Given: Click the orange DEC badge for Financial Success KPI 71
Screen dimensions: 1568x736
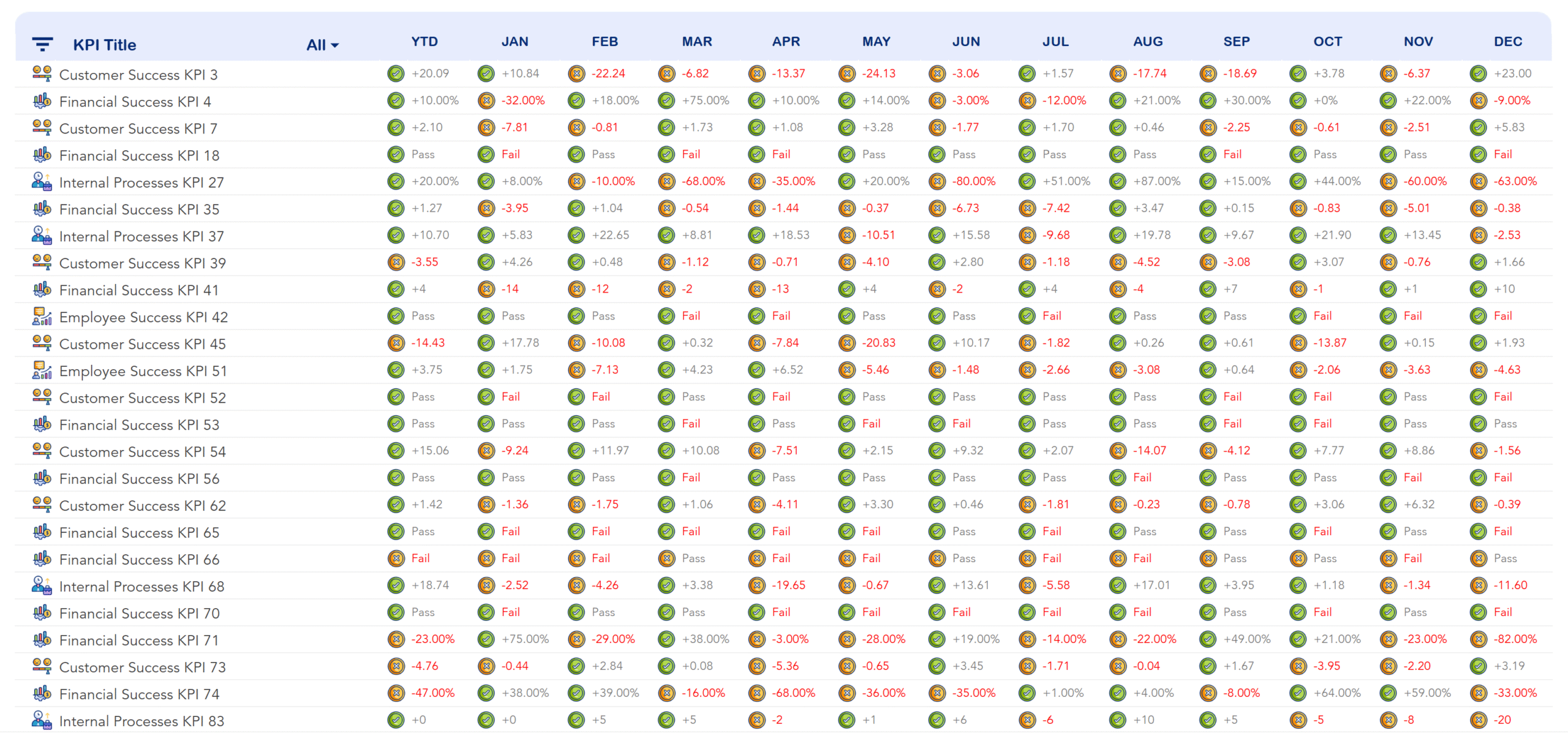Looking at the screenshot, I should point(1479,639).
